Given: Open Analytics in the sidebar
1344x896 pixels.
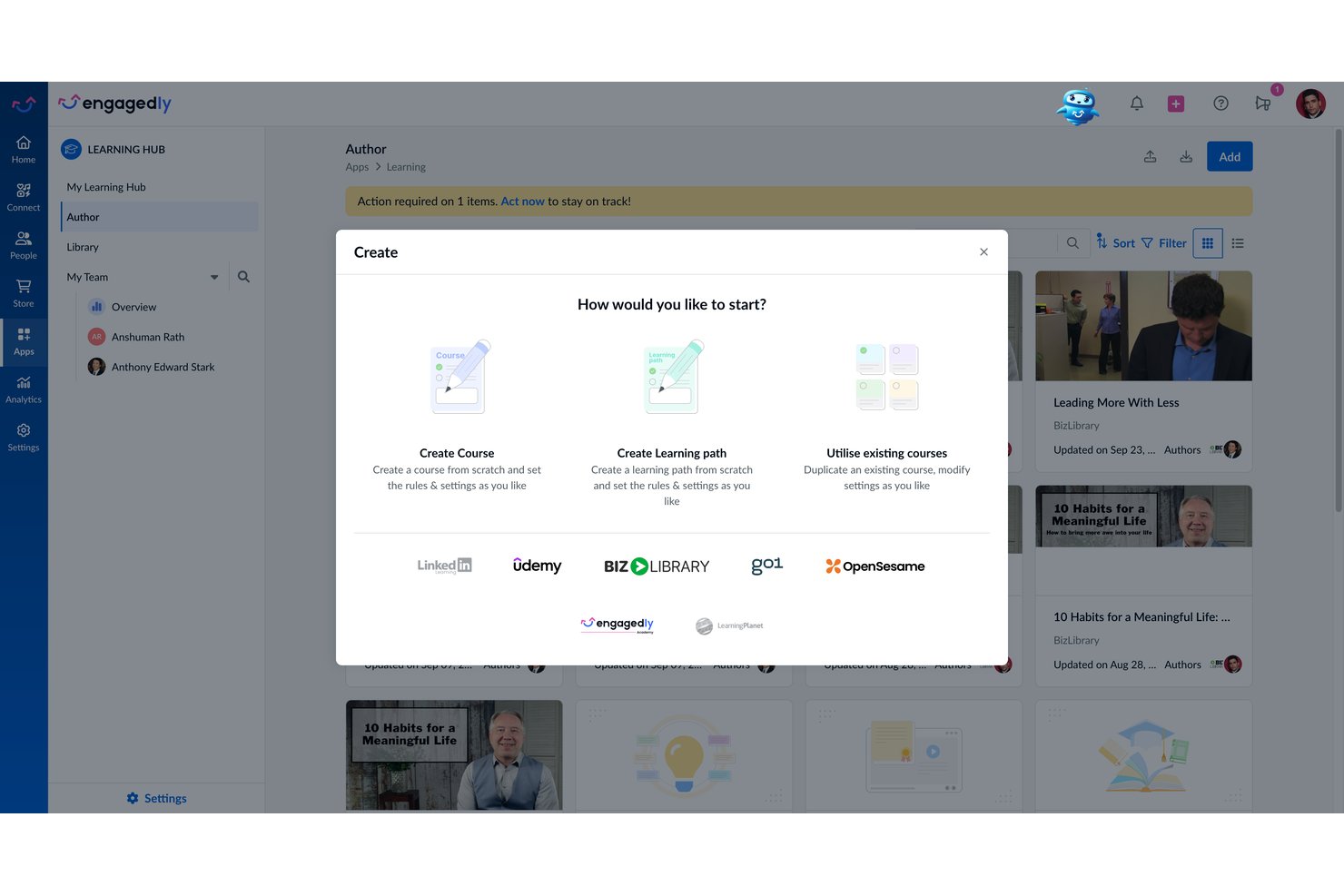Looking at the screenshot, I should click(24, 389).
